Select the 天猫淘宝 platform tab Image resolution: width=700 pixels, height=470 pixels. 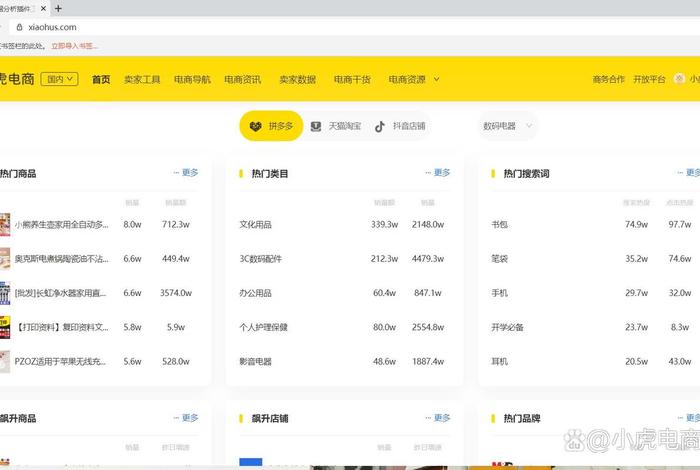tap(336, 126)
